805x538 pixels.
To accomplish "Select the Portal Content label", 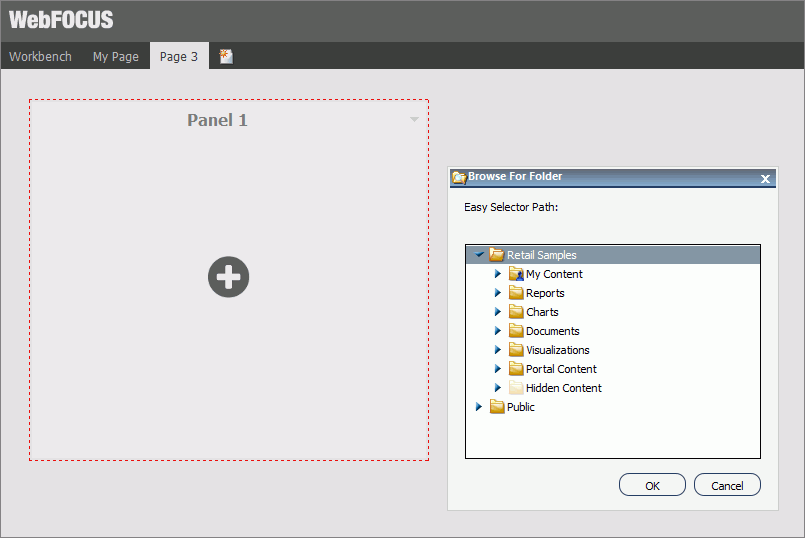I will pos(561,369).
